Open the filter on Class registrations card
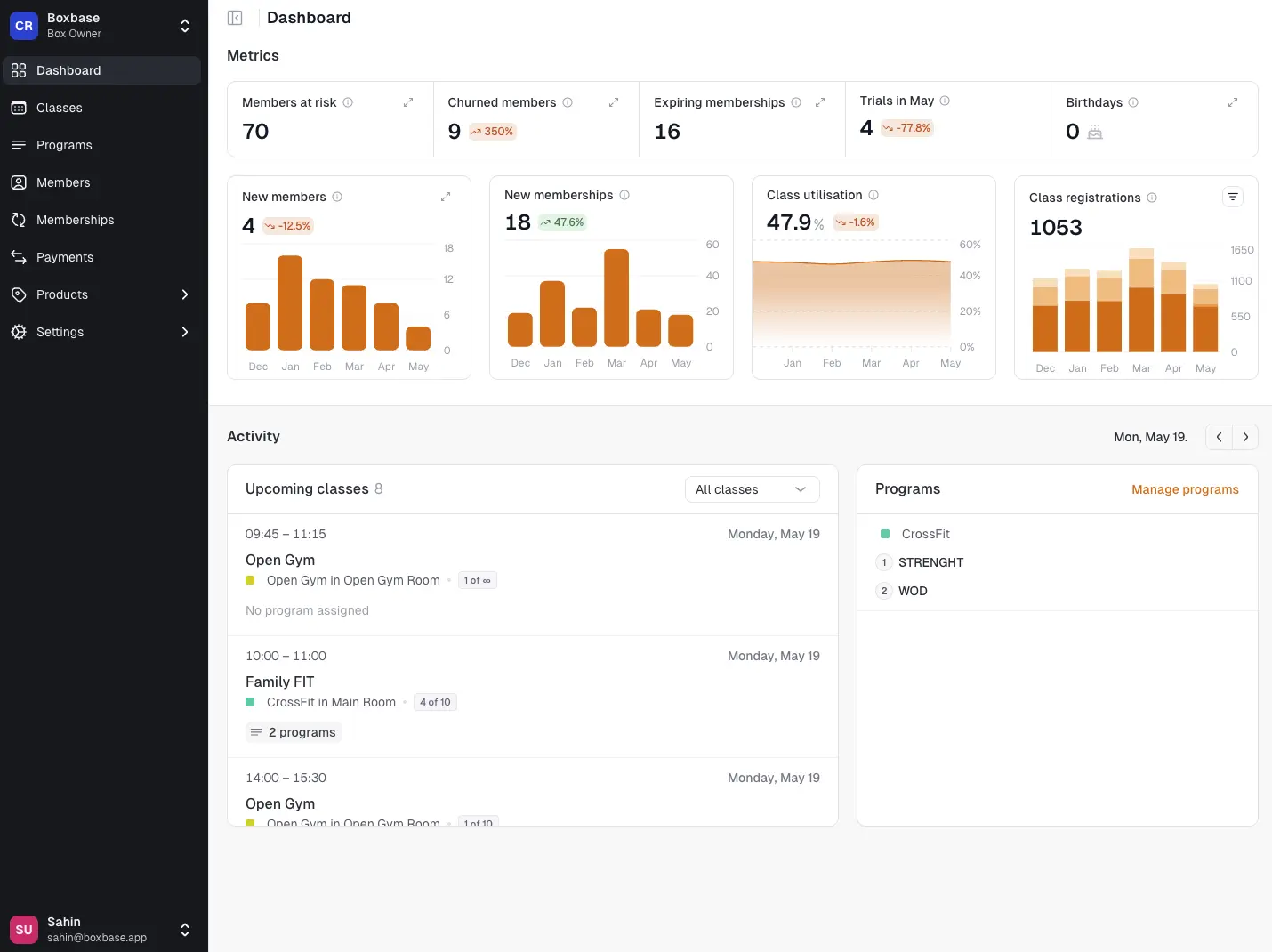This screenshot has width=1272, height=952. click(1232, 196)
